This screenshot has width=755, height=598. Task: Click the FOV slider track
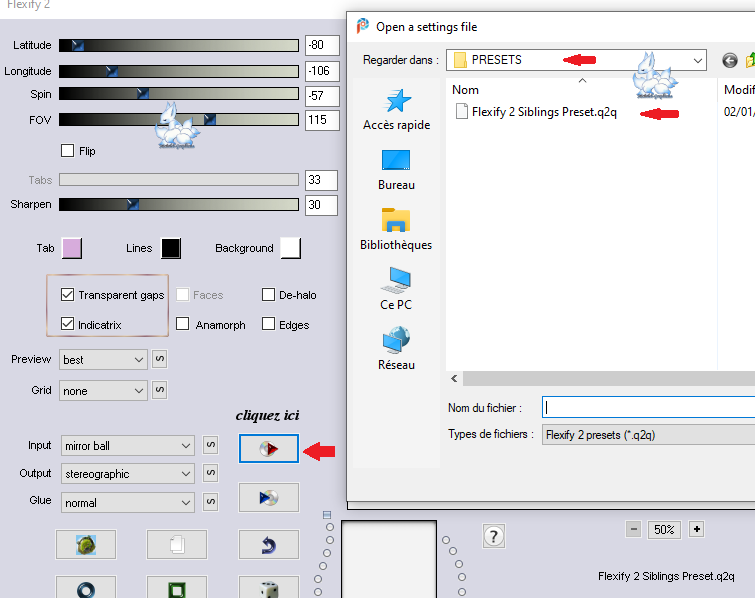[179, 119]
